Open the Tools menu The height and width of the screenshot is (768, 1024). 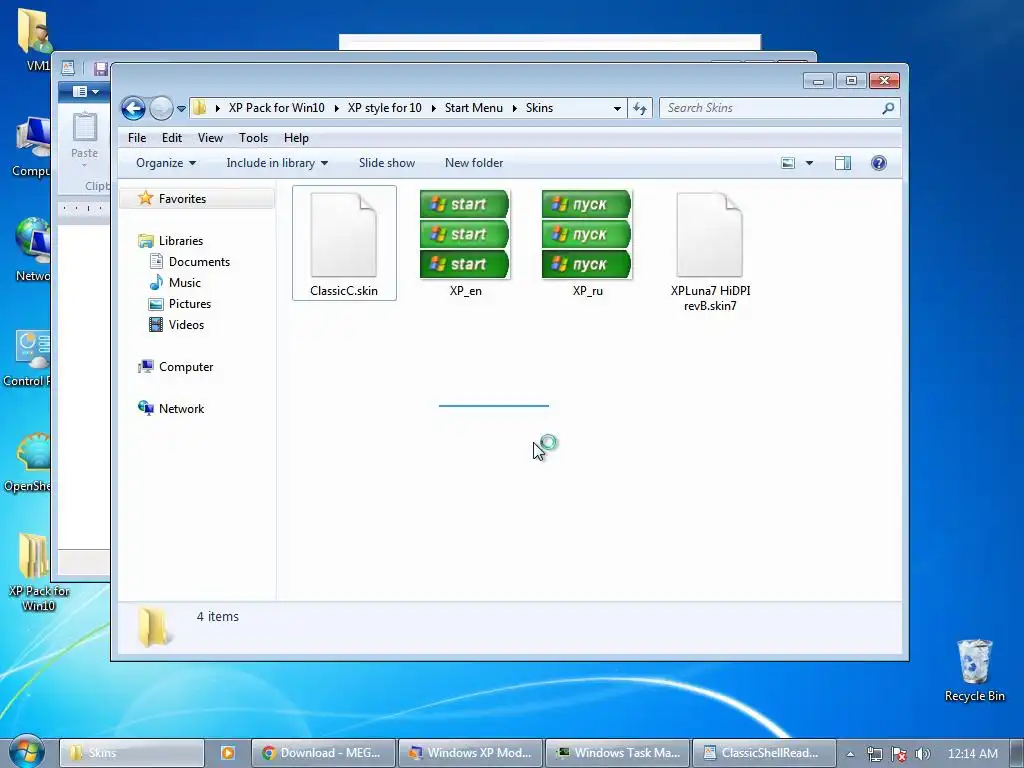pyautogui.click(x=253, y=138)
